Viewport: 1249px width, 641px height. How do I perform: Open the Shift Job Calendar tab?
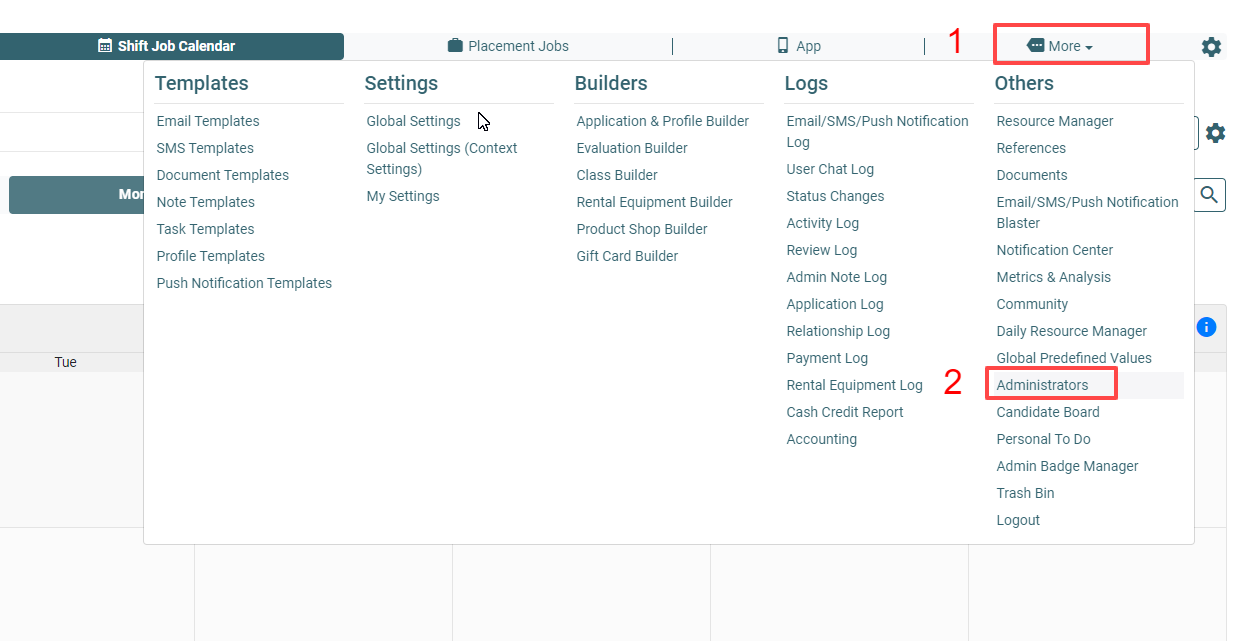pyautogui.click(x=167, y=46)
